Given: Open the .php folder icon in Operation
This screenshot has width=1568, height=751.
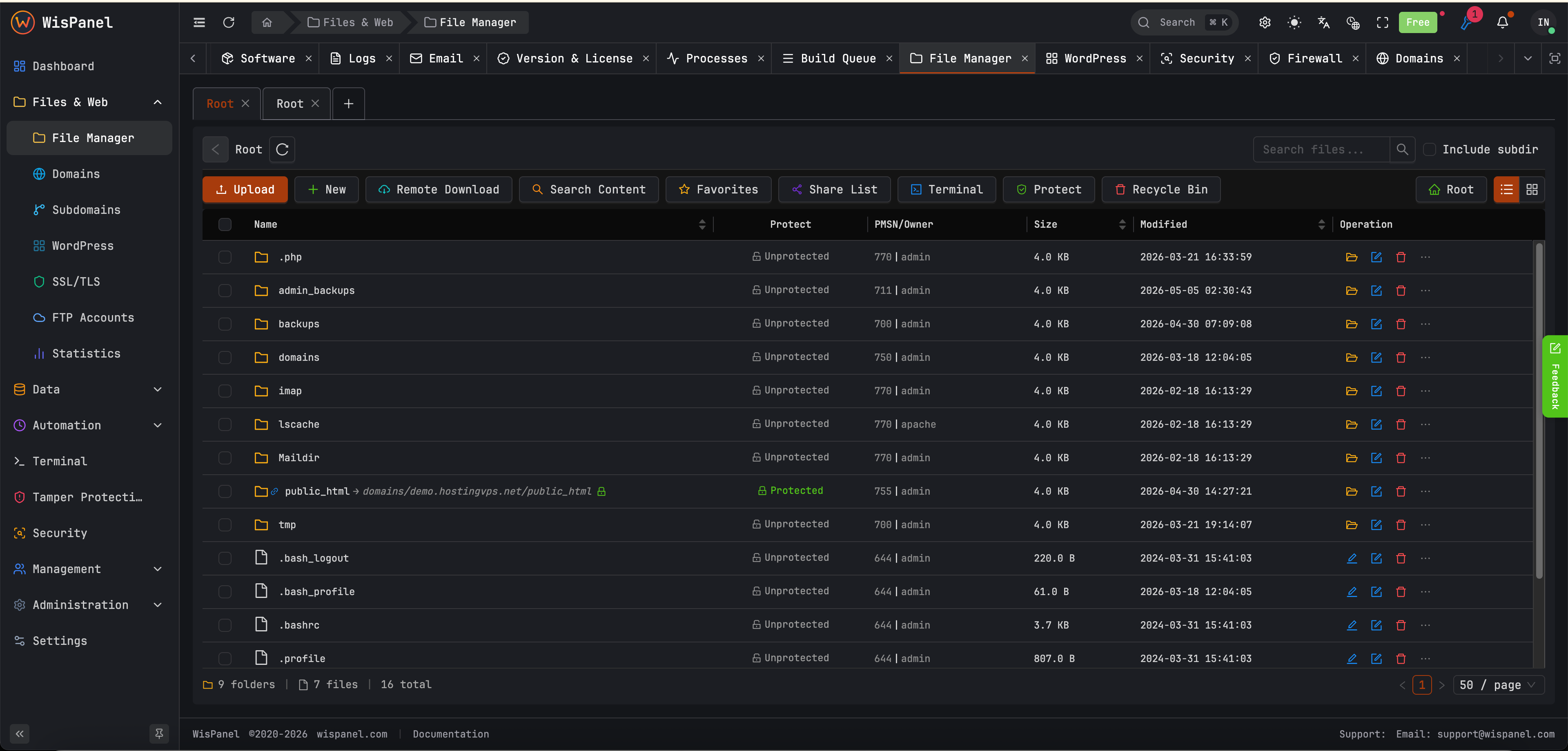Looking at the screenshot, I should [1351, 257].
